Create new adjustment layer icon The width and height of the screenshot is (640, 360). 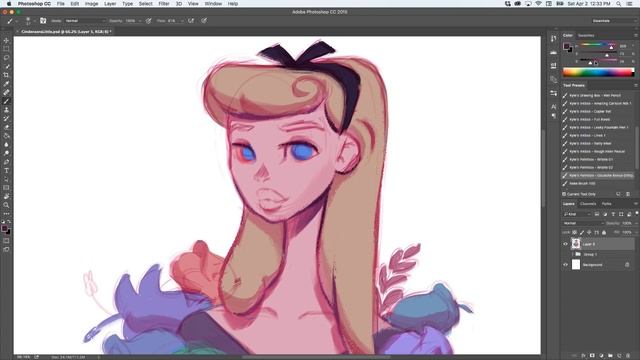tap(601, 356)
